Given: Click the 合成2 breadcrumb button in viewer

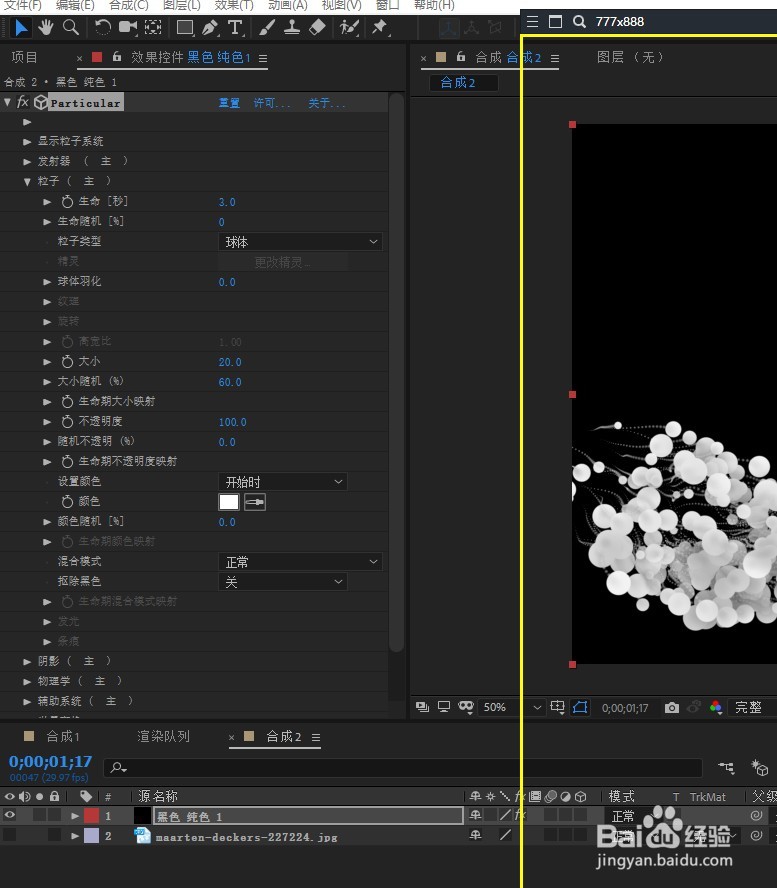Looking at the screenshot, I should point(464,83).
